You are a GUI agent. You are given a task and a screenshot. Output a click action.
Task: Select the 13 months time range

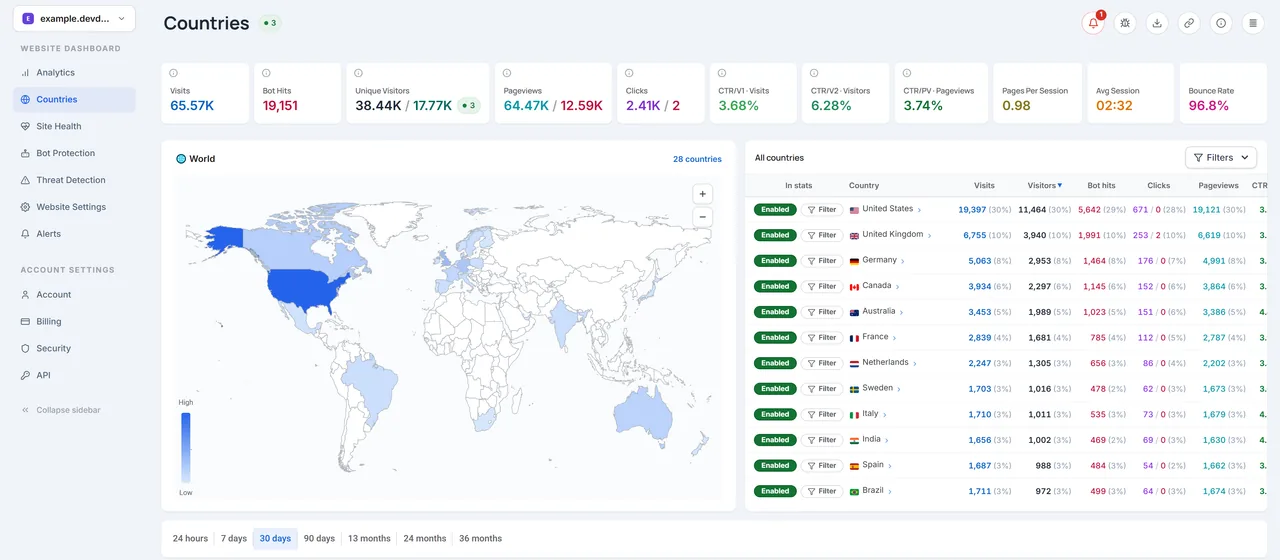369,538
